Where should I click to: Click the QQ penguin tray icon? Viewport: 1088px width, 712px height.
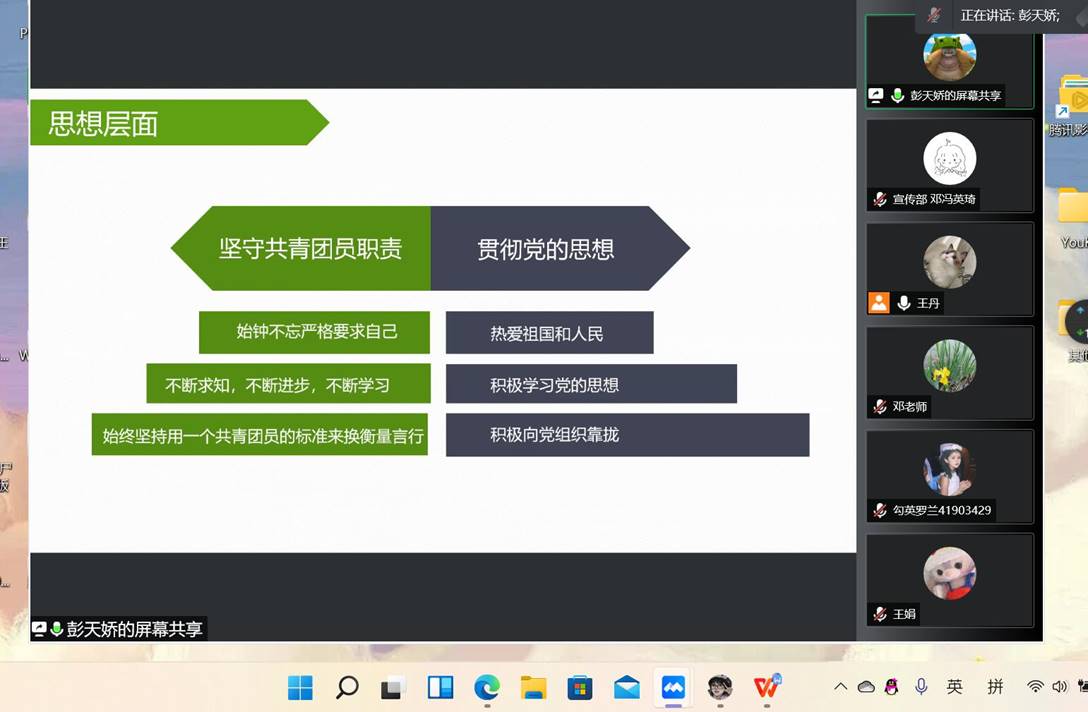pos(892,687)
